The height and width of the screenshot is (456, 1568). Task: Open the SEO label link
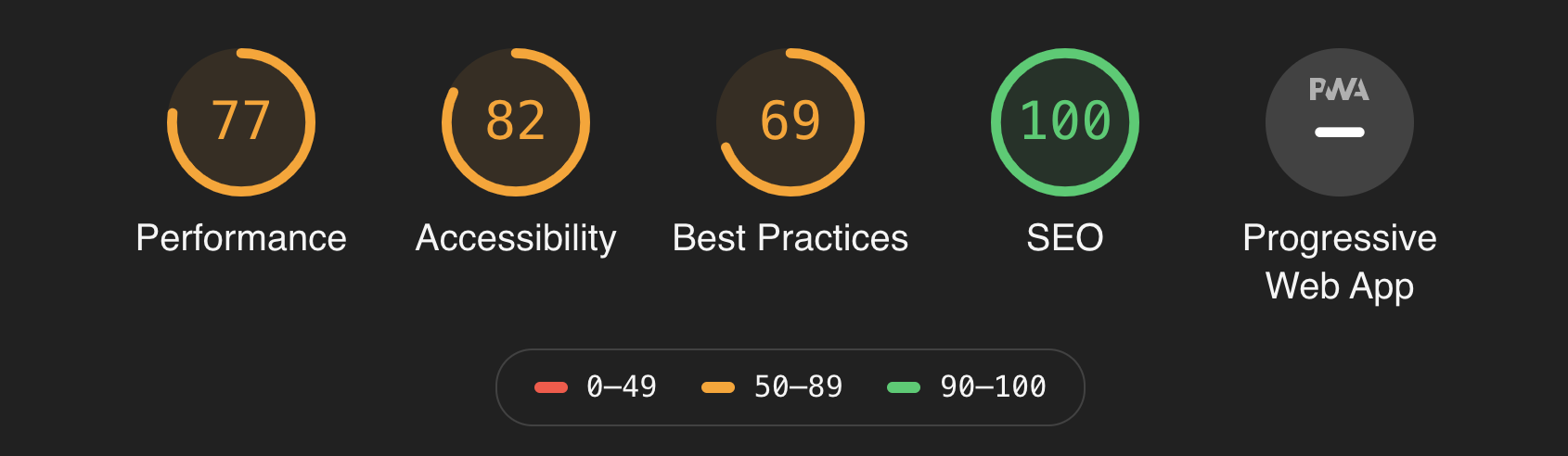(1065, 238)
